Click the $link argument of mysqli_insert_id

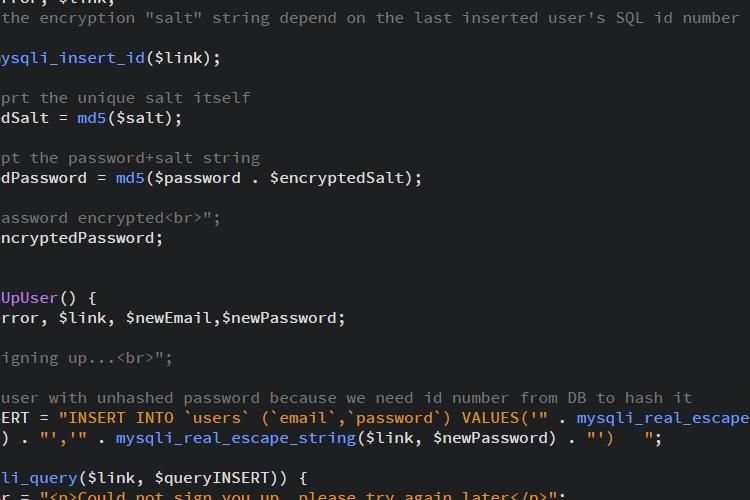pos(178,58)
